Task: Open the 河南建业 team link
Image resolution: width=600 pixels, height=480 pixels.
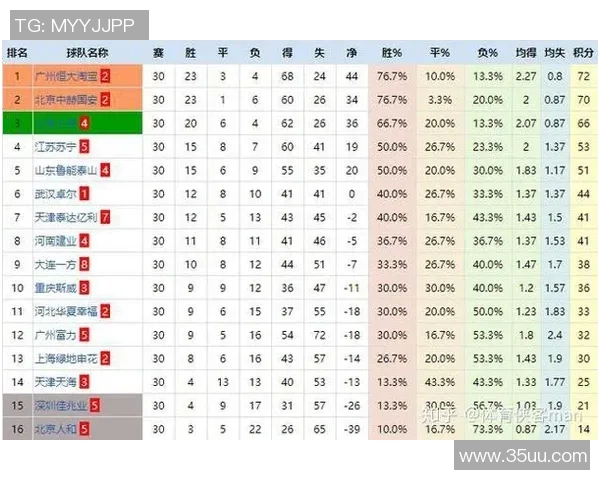Action: 56,241
